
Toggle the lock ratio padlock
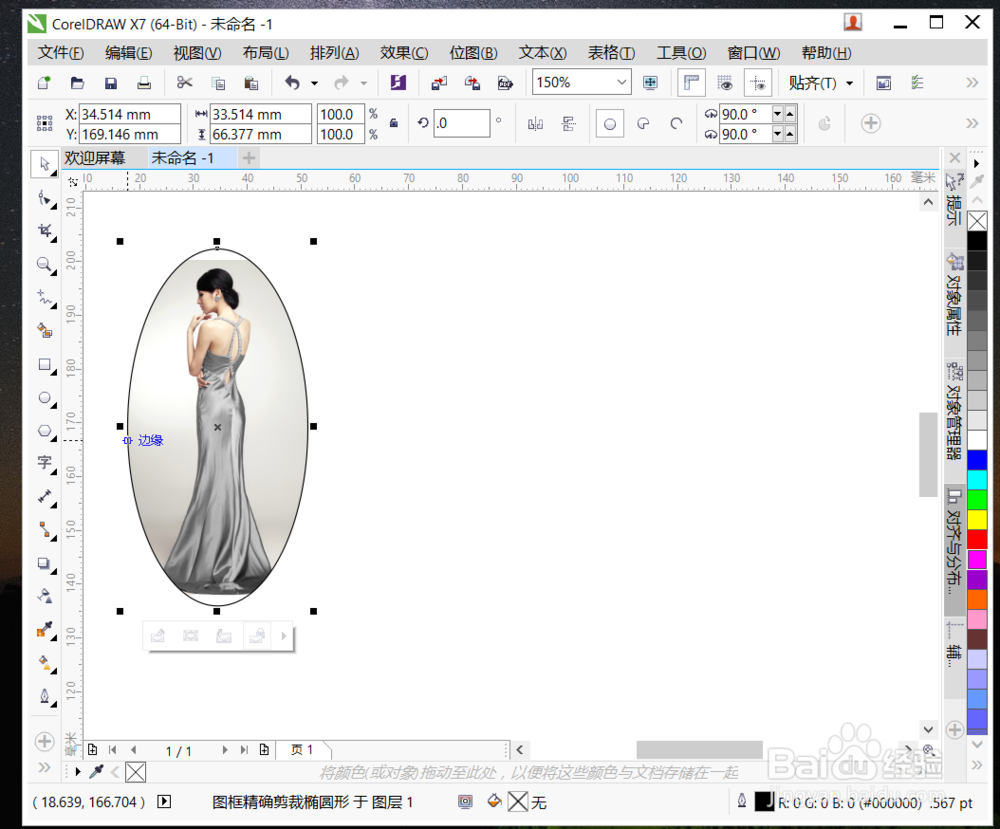(x=394, y=123)
